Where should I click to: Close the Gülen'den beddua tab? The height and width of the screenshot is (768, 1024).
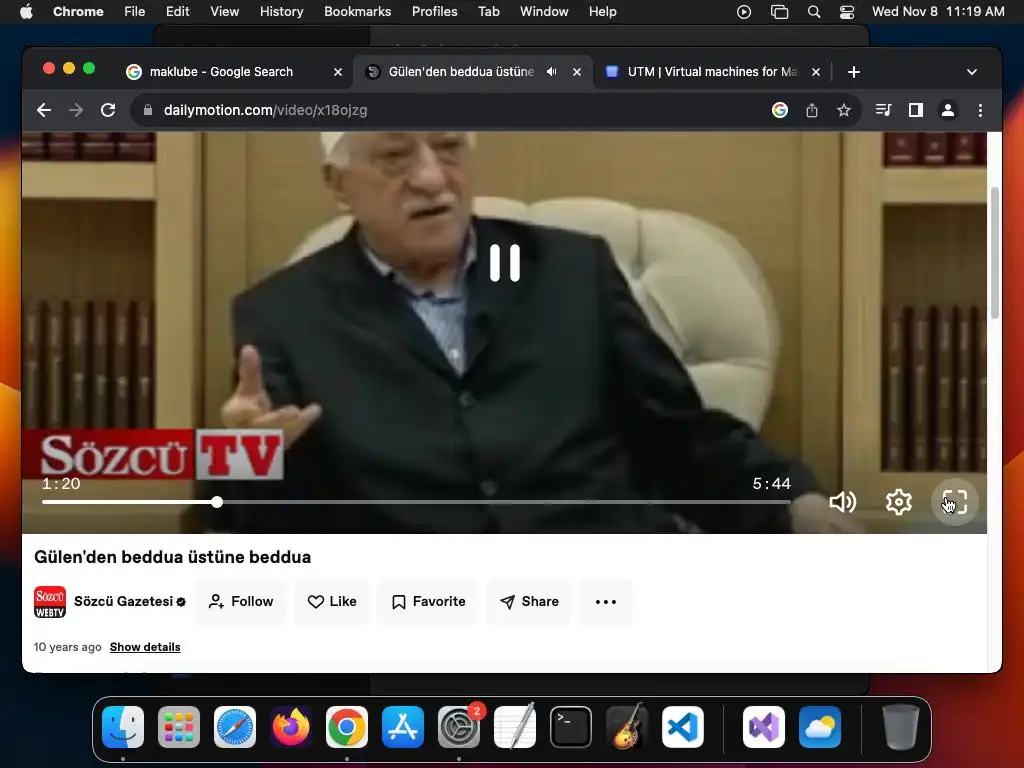tap(577, 72)
